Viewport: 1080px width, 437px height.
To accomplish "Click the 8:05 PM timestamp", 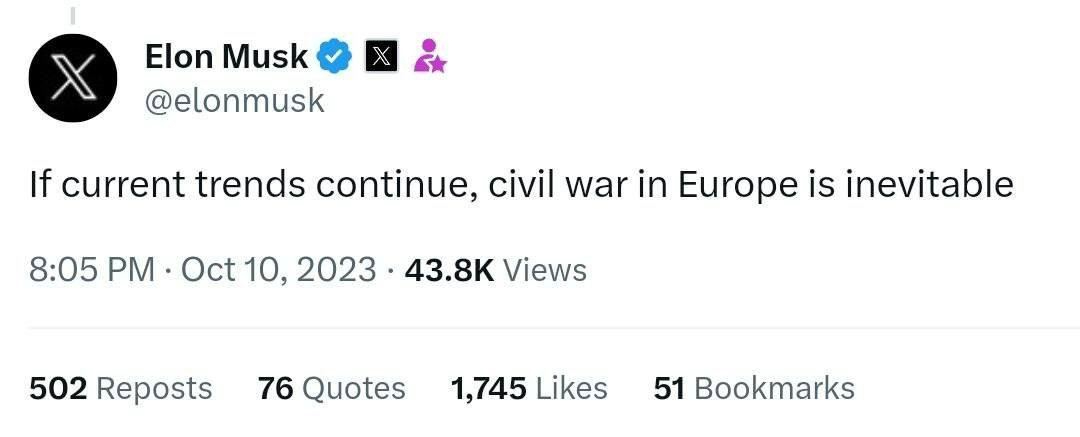I will tap(92, 270).
